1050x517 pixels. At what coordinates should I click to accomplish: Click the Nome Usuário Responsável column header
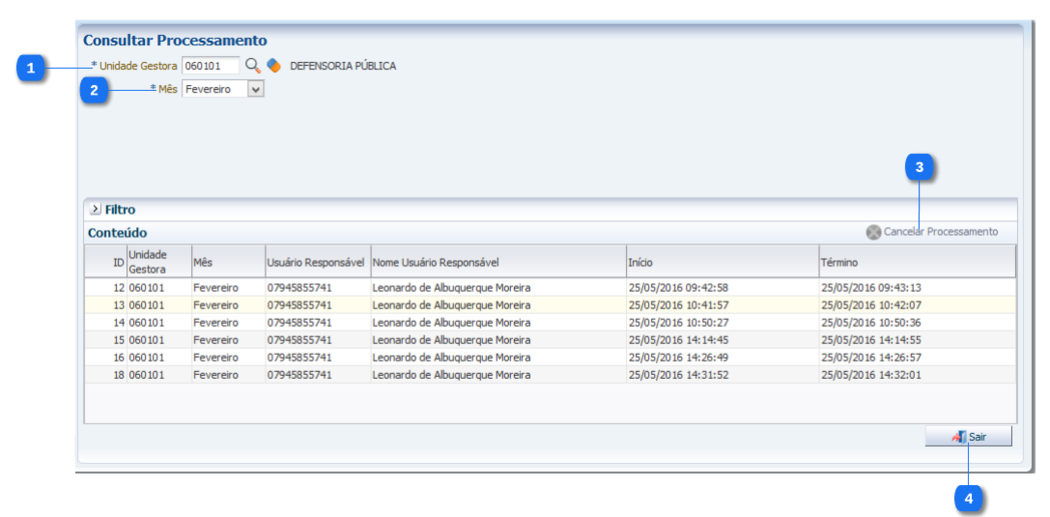coord(498,262)
